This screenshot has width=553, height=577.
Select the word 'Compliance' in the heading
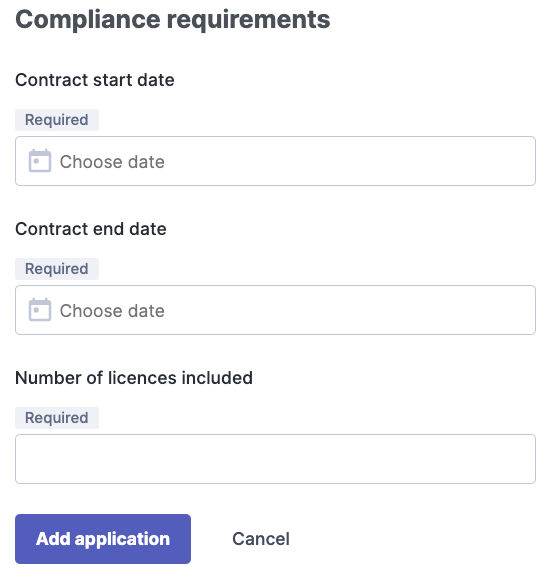point(88,20)
